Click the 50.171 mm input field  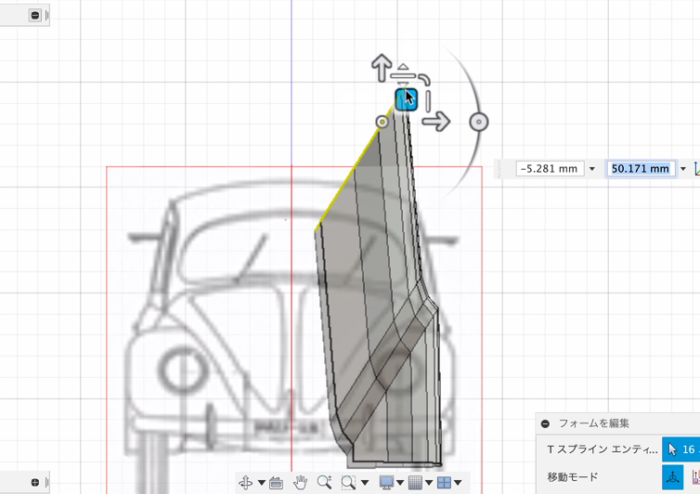[640, 169]
